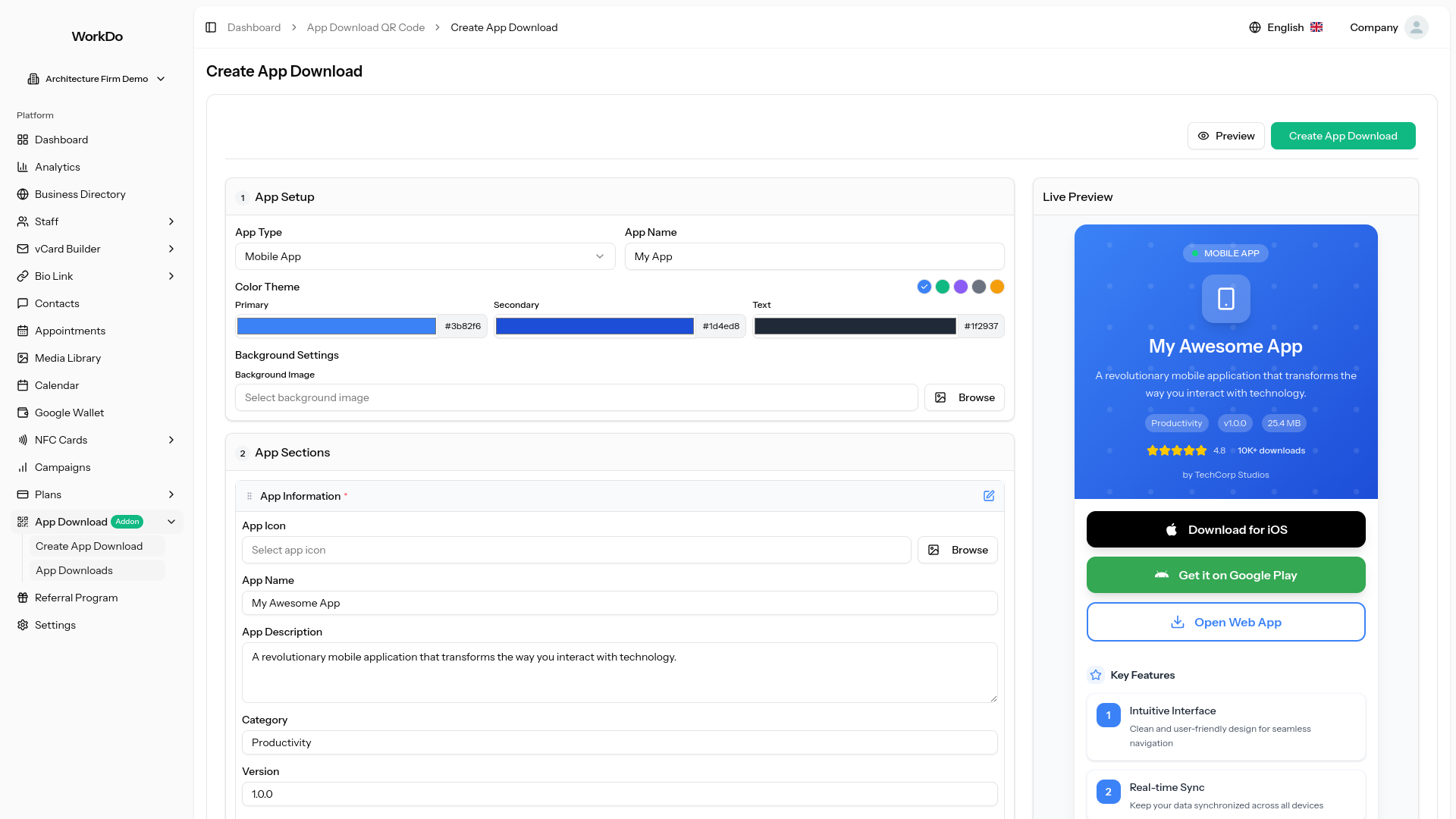Select the green color theme preset
Image resolution: width=1456 pixels, height=819 pixels.
[x=943, y=287]
